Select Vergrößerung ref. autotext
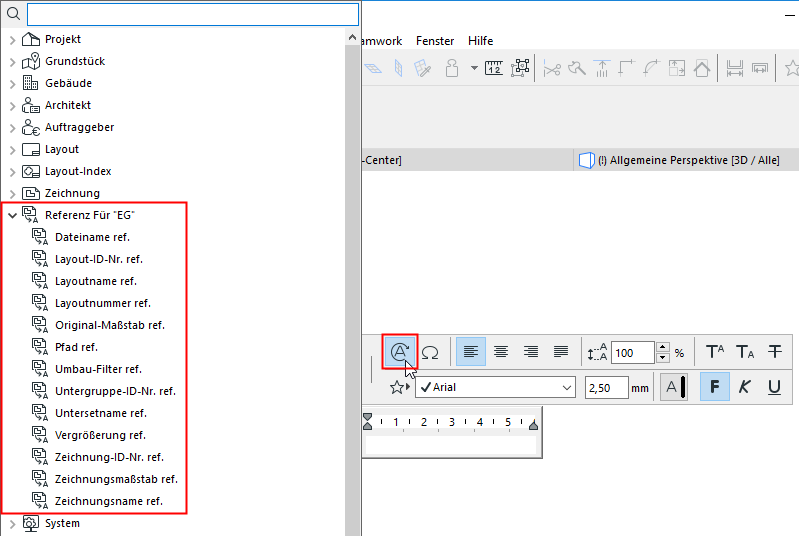This screenshot has height=536, width=799. point(100,435)
